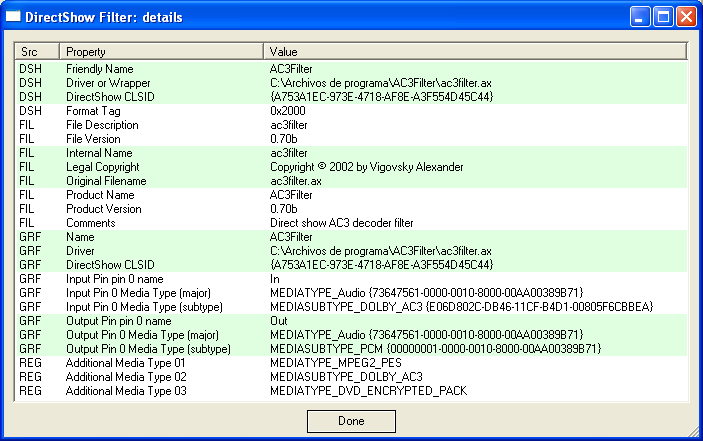703x441 pixels.
Task: Close the DirectShow Filter details window
Action: coord(686,17)
